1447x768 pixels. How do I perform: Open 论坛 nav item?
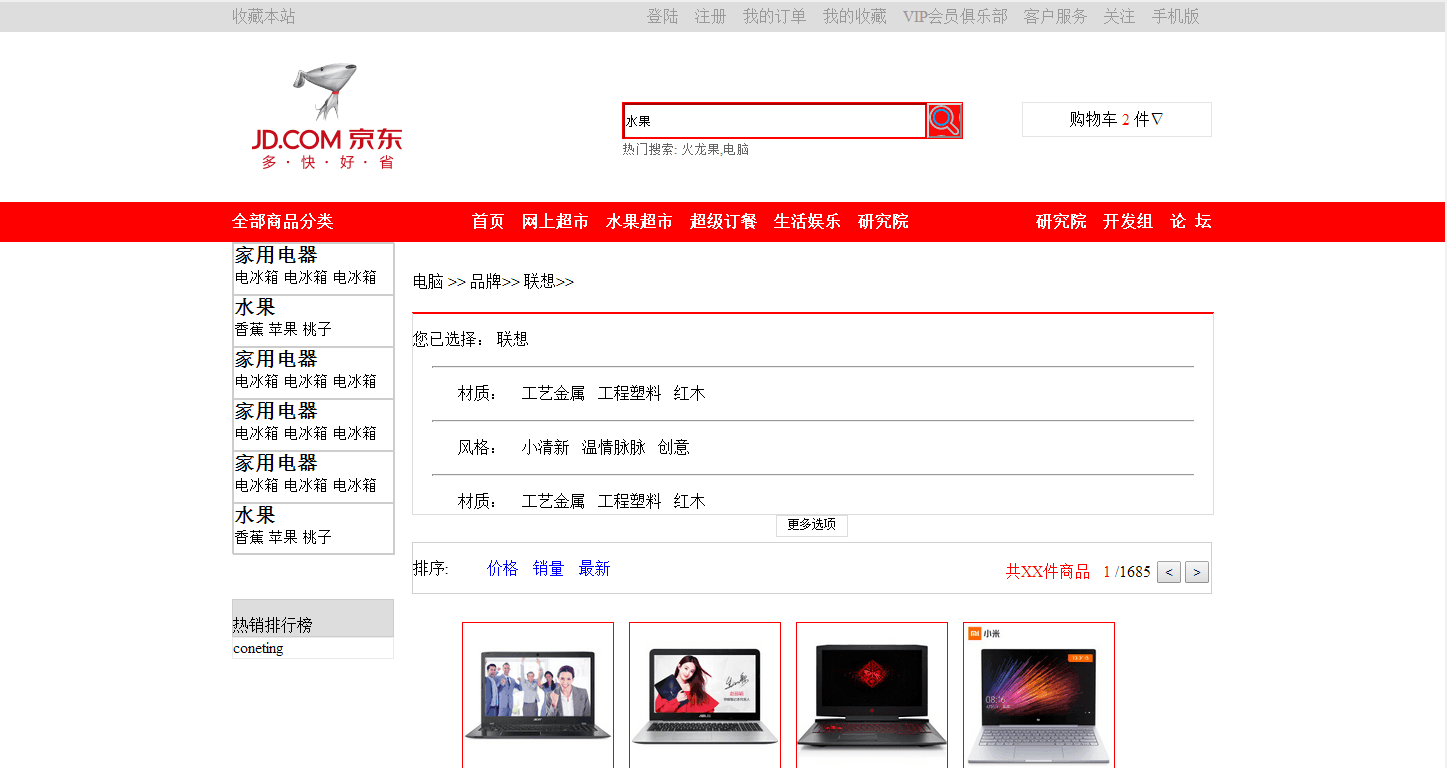click(x=1191, y=221)
